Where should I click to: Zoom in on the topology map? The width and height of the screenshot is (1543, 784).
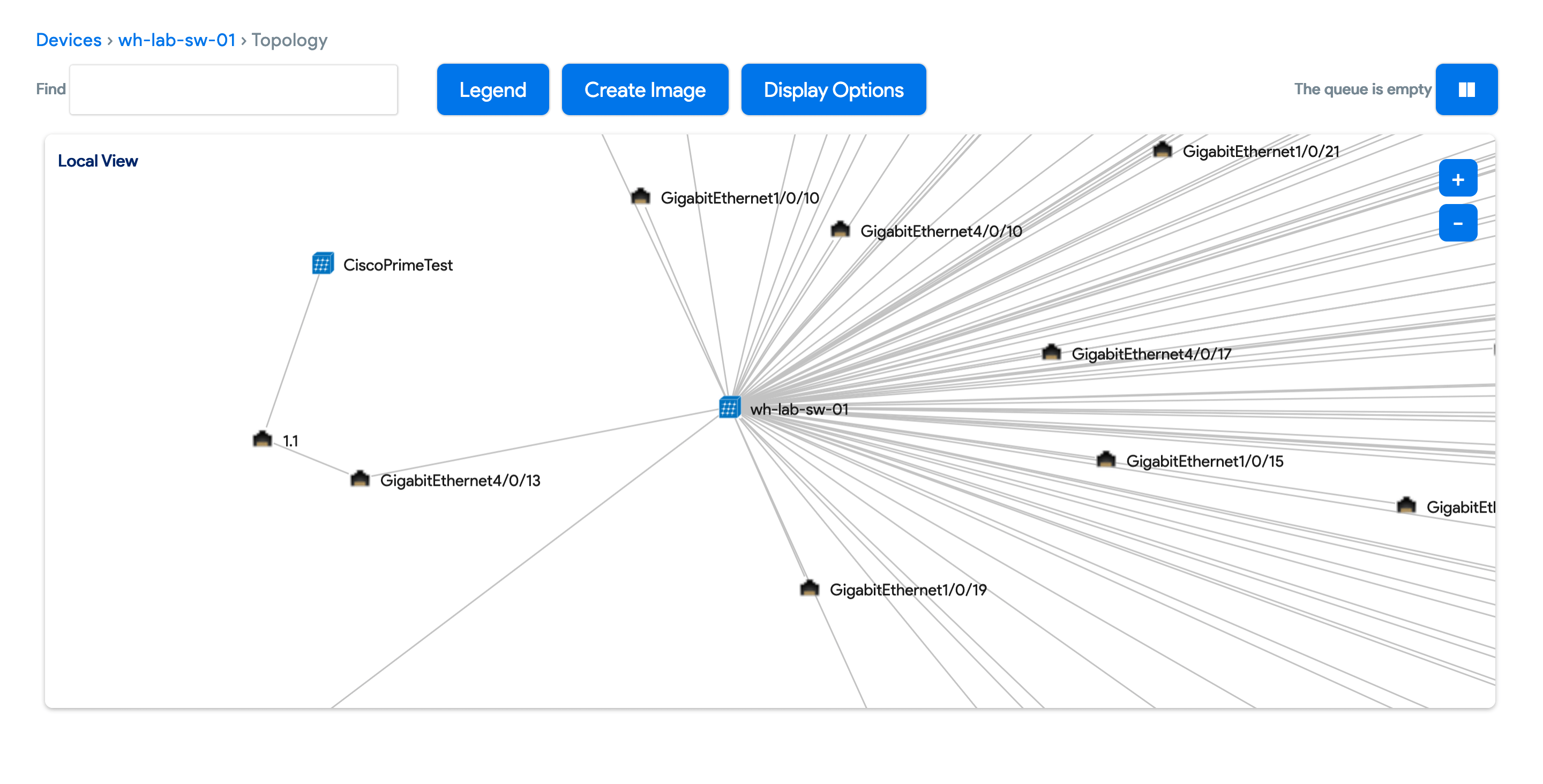tap(1457, 178)
